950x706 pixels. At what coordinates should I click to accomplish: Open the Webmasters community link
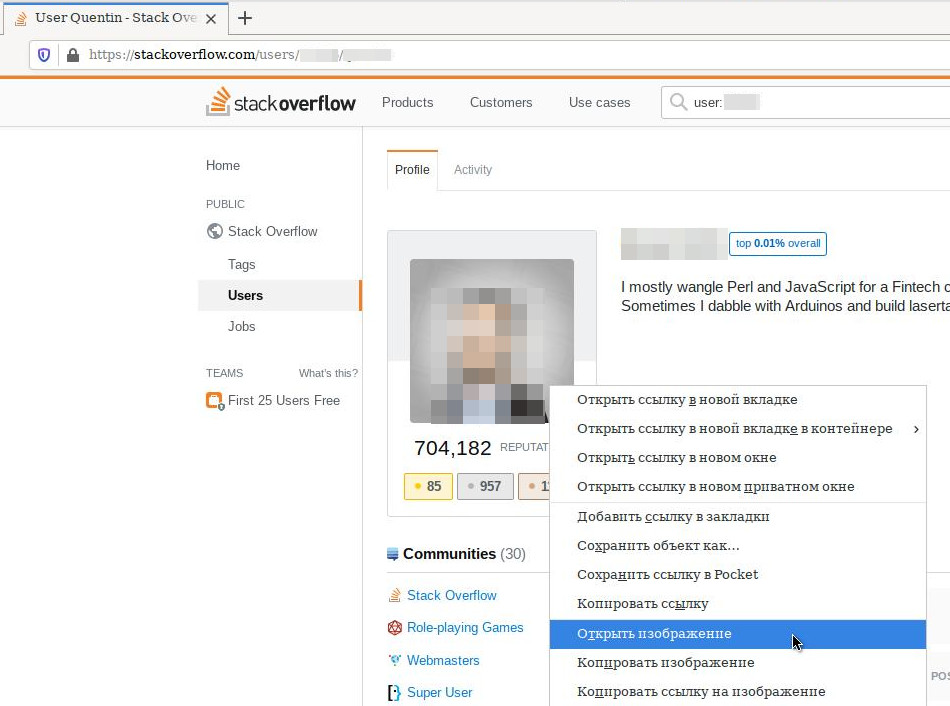(x=443, y=661)
